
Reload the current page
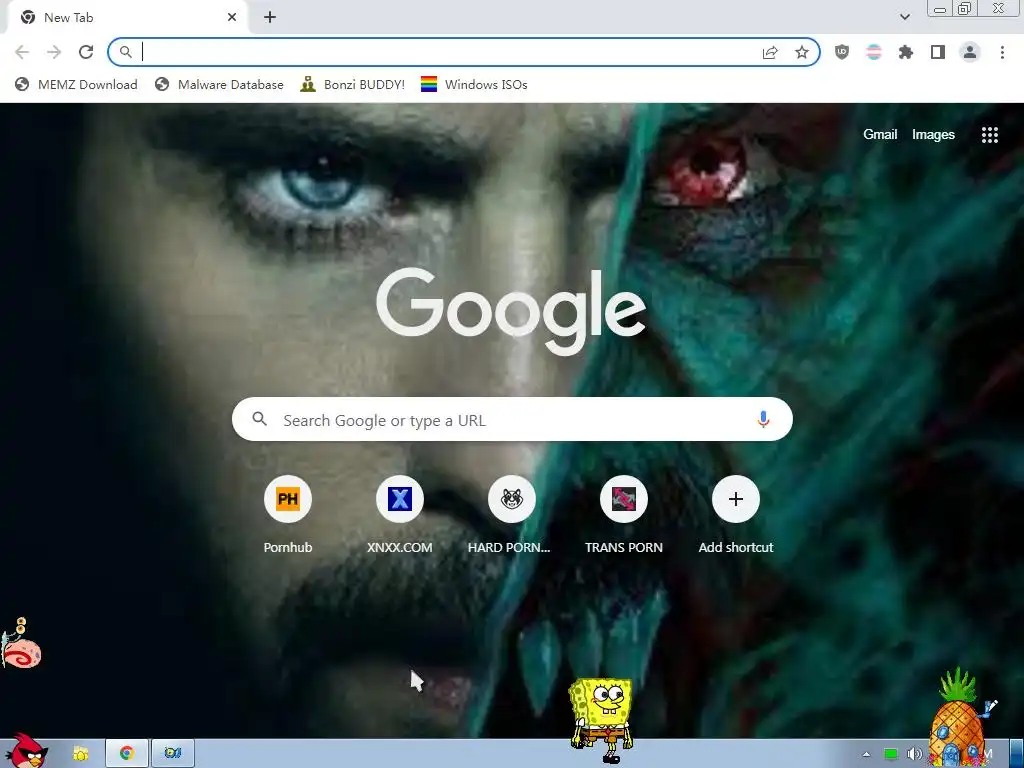coord(86,52)
